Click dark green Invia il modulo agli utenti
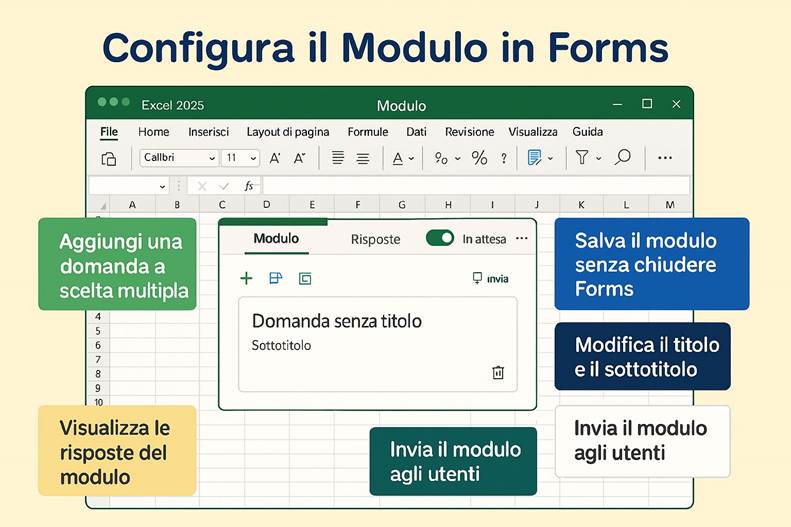Screen dimensions: 791x527 point(453,461)
